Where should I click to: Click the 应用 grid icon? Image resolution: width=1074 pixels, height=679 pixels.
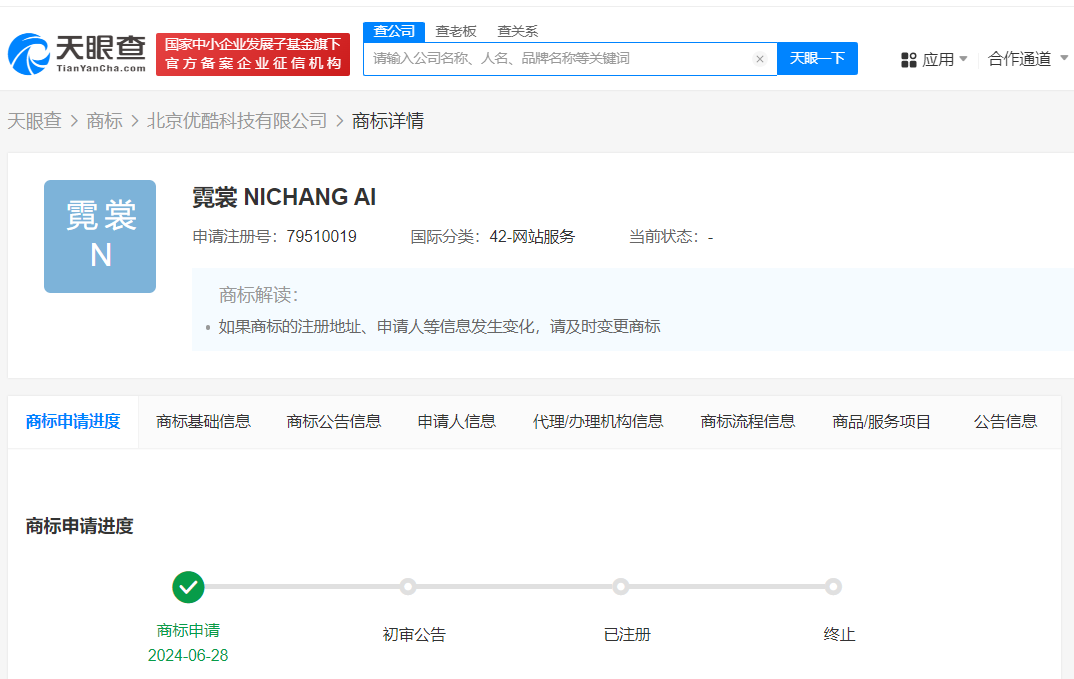pyautogui.click(x=909, y=60)
